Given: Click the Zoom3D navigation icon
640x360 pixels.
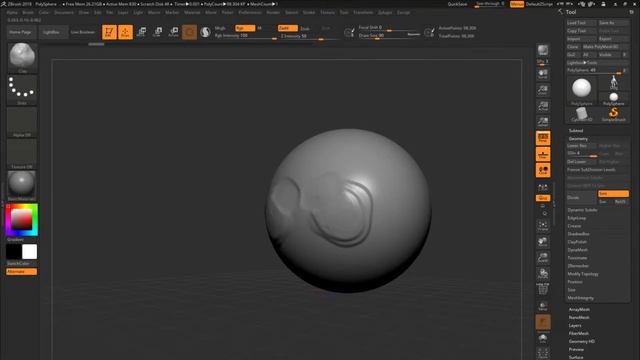Looking at the screenshot, I should [x=543, y=258].
